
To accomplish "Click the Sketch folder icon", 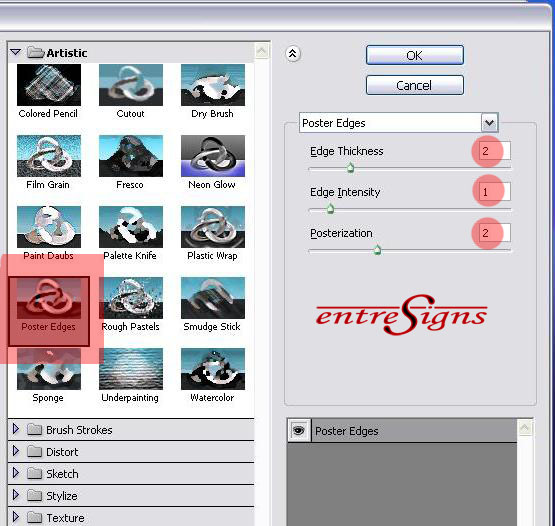I will 34,473.
